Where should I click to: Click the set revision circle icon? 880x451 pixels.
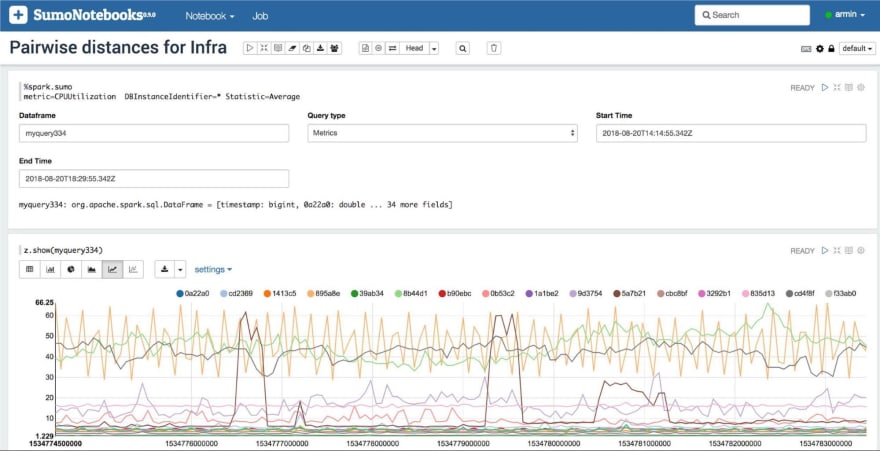point(379,48)
